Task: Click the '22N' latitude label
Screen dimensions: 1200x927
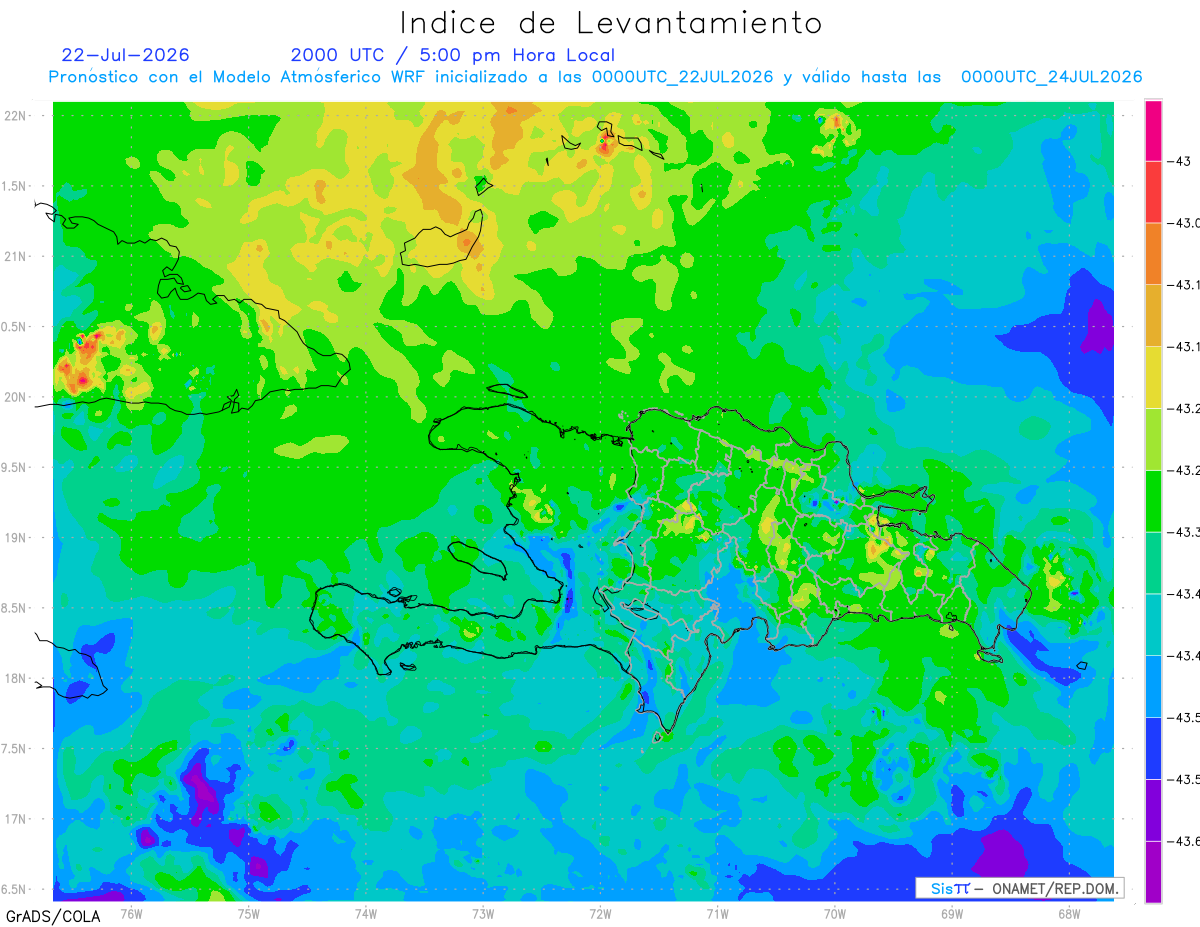Action: [16, 116]
